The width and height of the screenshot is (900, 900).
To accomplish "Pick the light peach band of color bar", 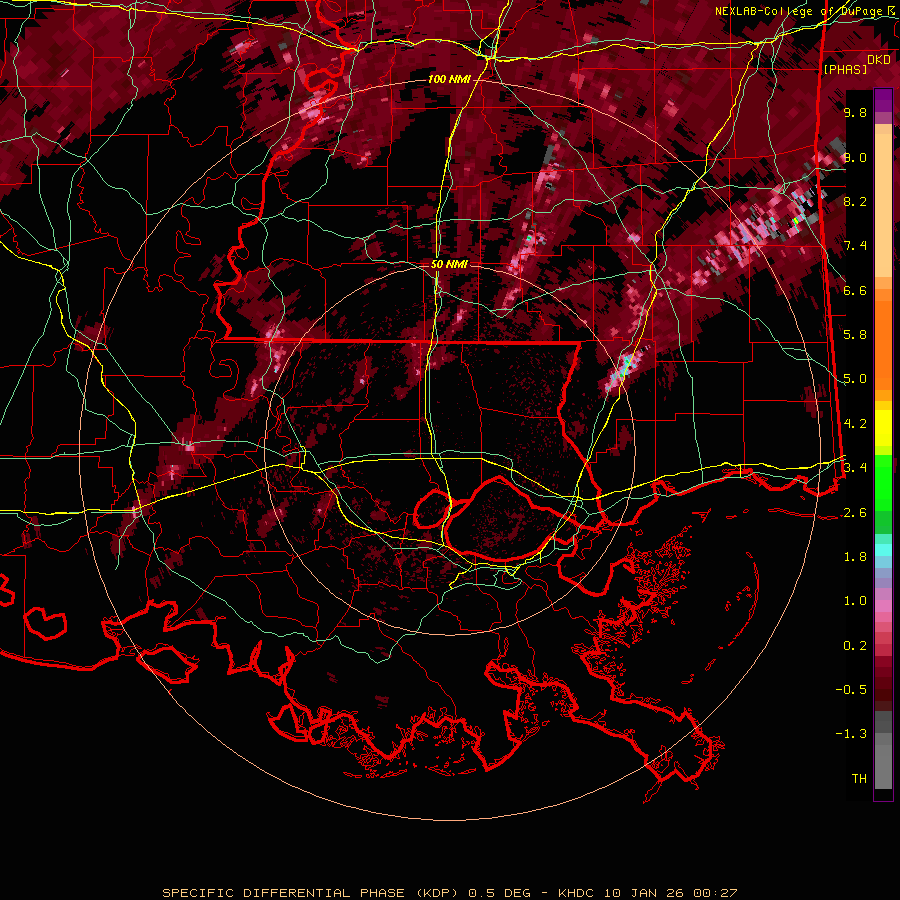I will pos(883,207).
